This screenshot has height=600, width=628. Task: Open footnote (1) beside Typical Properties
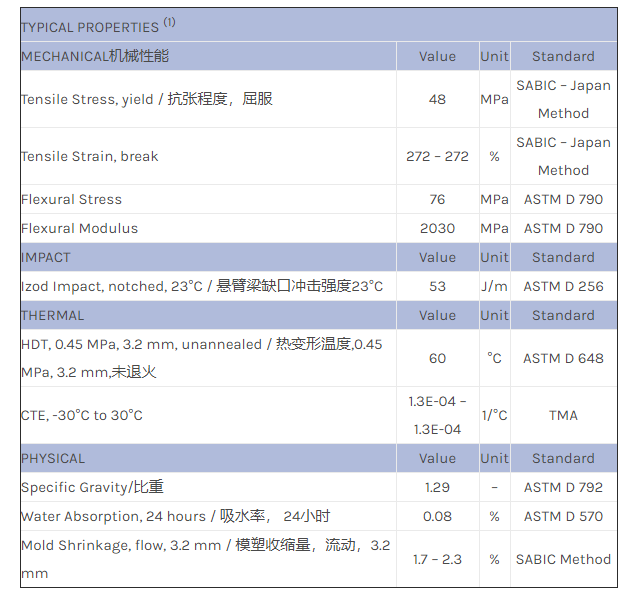coord(170,23)
